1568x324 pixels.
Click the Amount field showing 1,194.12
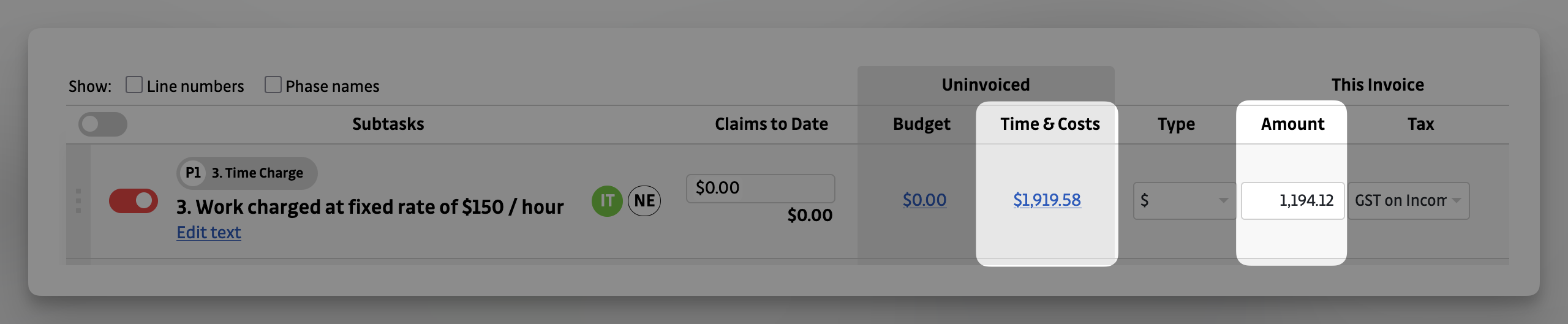1292,201
